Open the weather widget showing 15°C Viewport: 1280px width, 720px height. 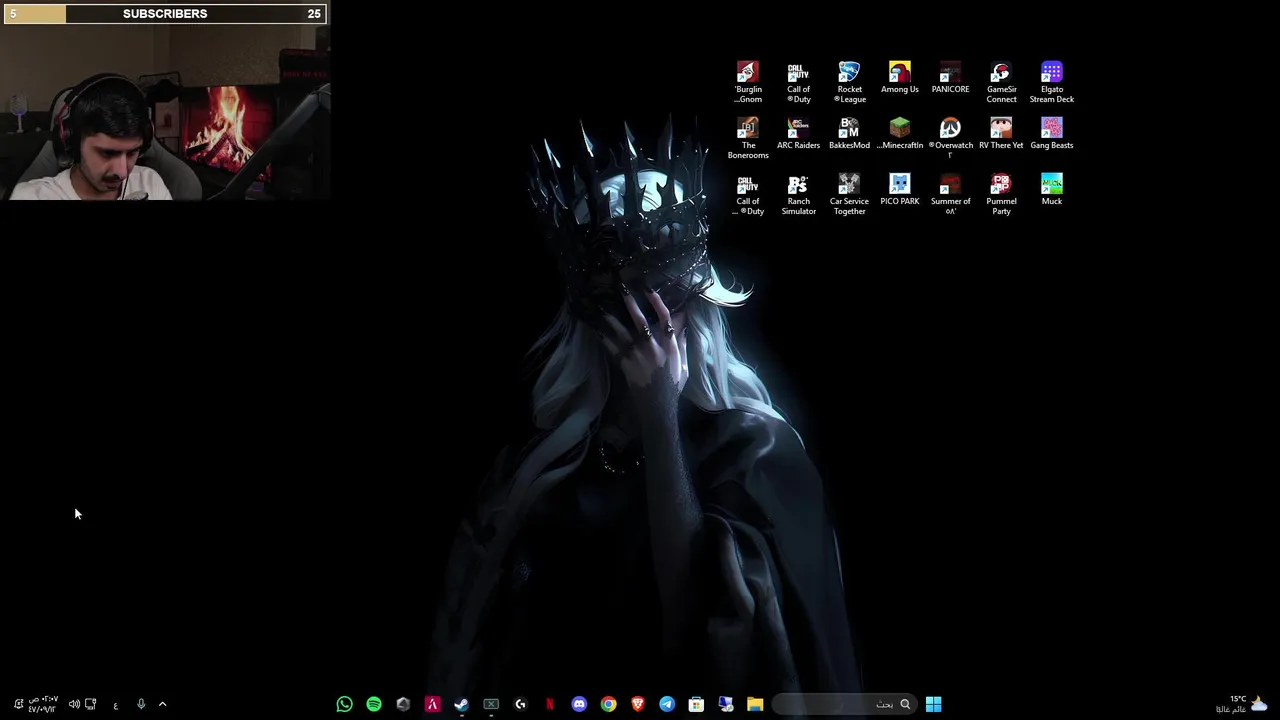click(1242, 704)
